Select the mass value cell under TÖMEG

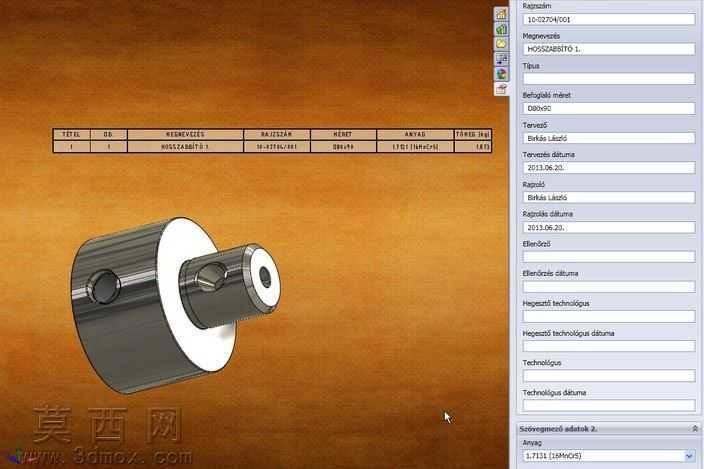(473, 147)
